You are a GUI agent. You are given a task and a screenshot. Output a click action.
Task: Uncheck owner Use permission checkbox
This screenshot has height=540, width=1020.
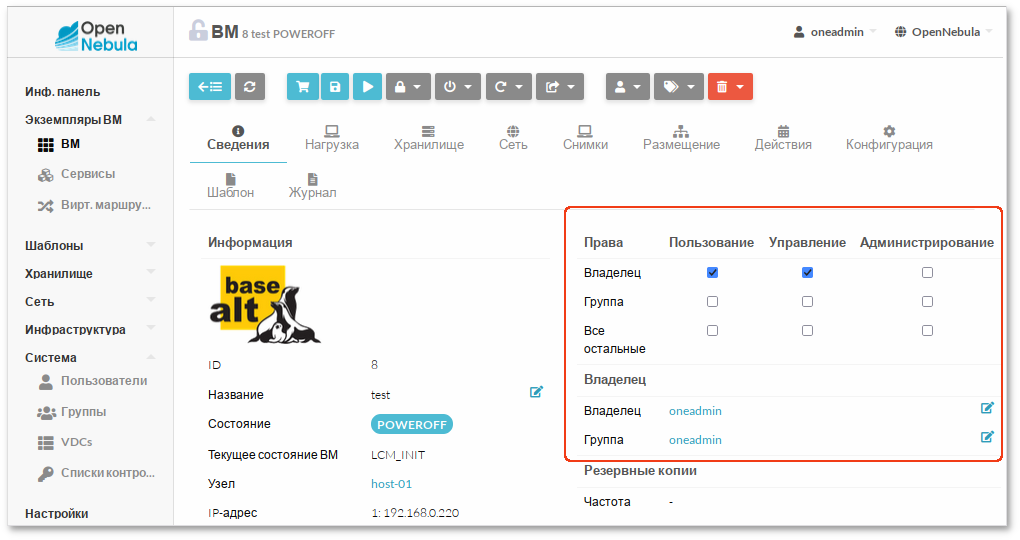coord(712,272)
